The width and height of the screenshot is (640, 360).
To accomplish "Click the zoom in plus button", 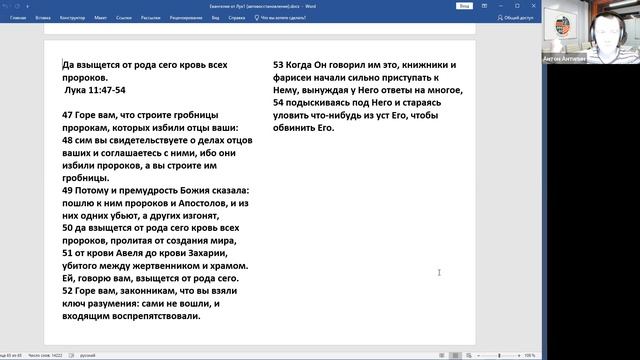I will [x=519, y=356].
